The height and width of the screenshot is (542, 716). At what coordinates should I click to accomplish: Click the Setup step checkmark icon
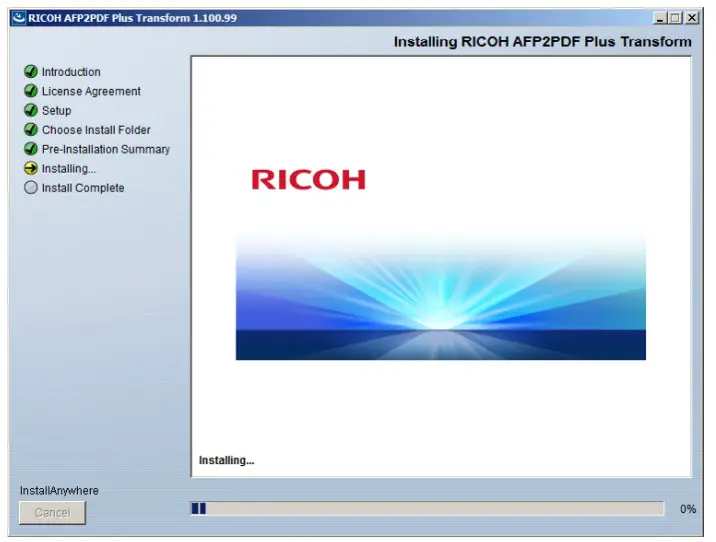click(31, 110)
